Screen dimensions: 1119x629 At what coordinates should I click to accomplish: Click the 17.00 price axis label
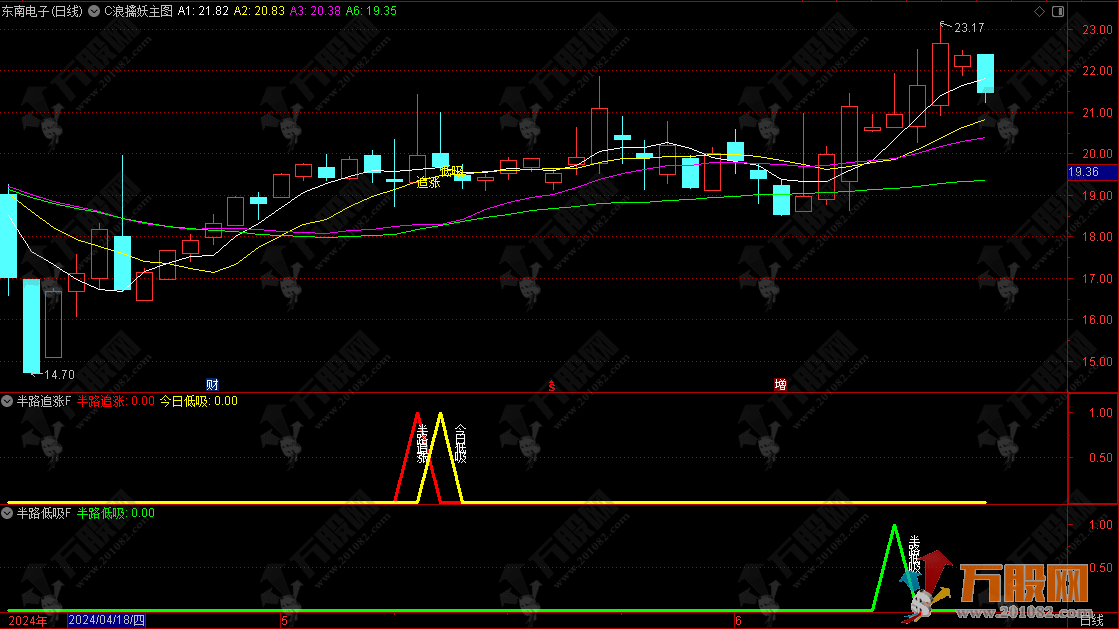click(x=1097, y=278)
